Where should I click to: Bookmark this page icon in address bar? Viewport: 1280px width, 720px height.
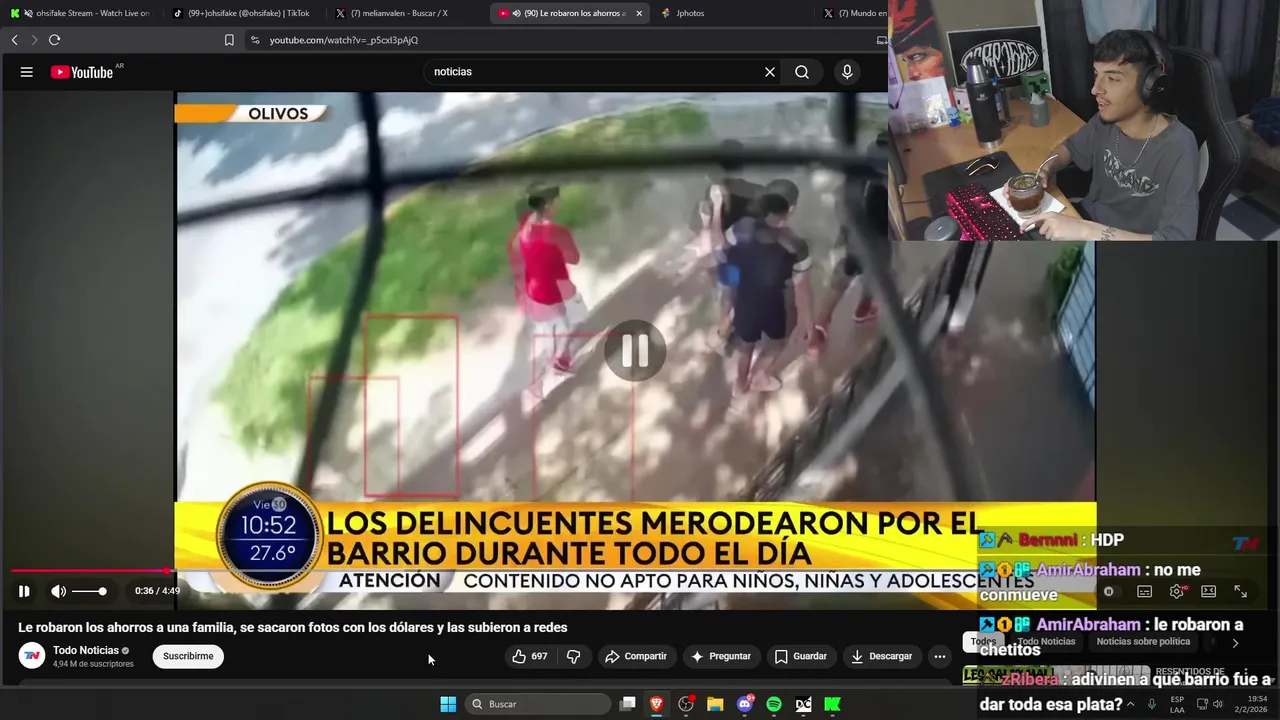pos(229,40)
